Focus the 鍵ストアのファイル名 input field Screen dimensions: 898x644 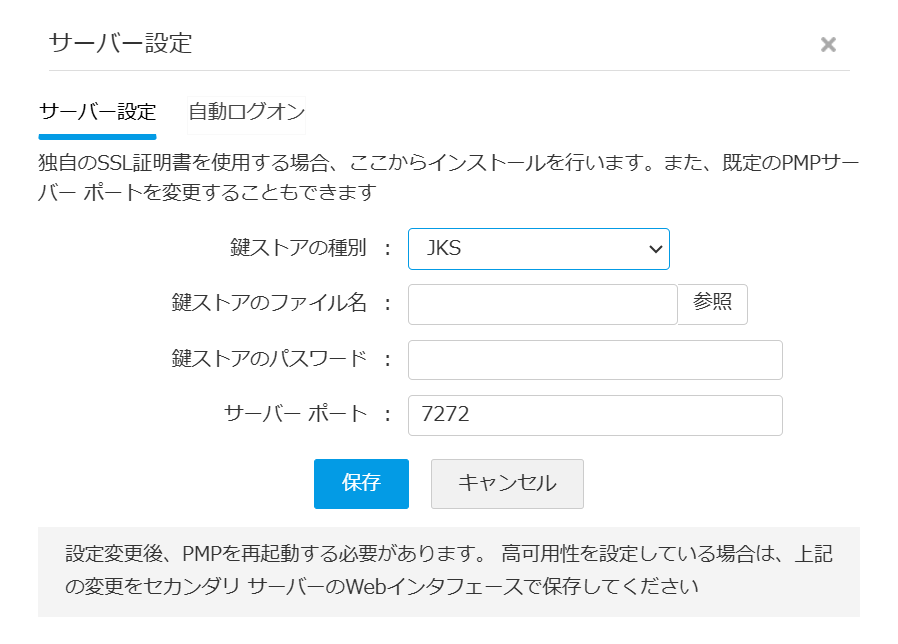tap(542, 304)
